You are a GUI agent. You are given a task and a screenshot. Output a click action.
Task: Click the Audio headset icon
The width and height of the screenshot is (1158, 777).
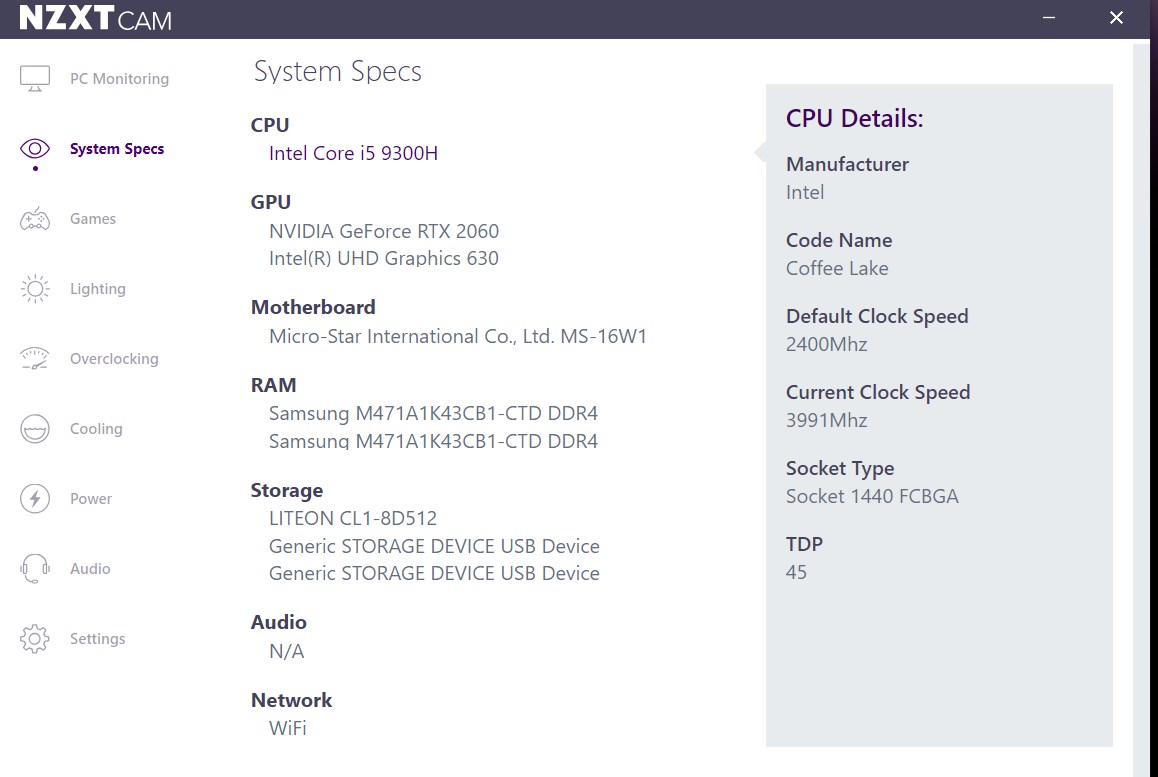[35, 569]
